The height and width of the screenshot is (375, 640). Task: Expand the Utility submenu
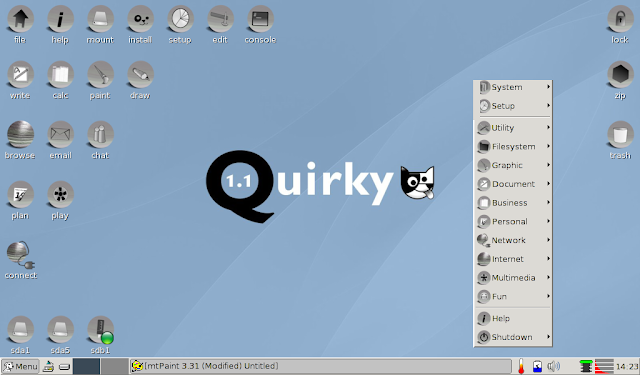[x=513, y=128]
